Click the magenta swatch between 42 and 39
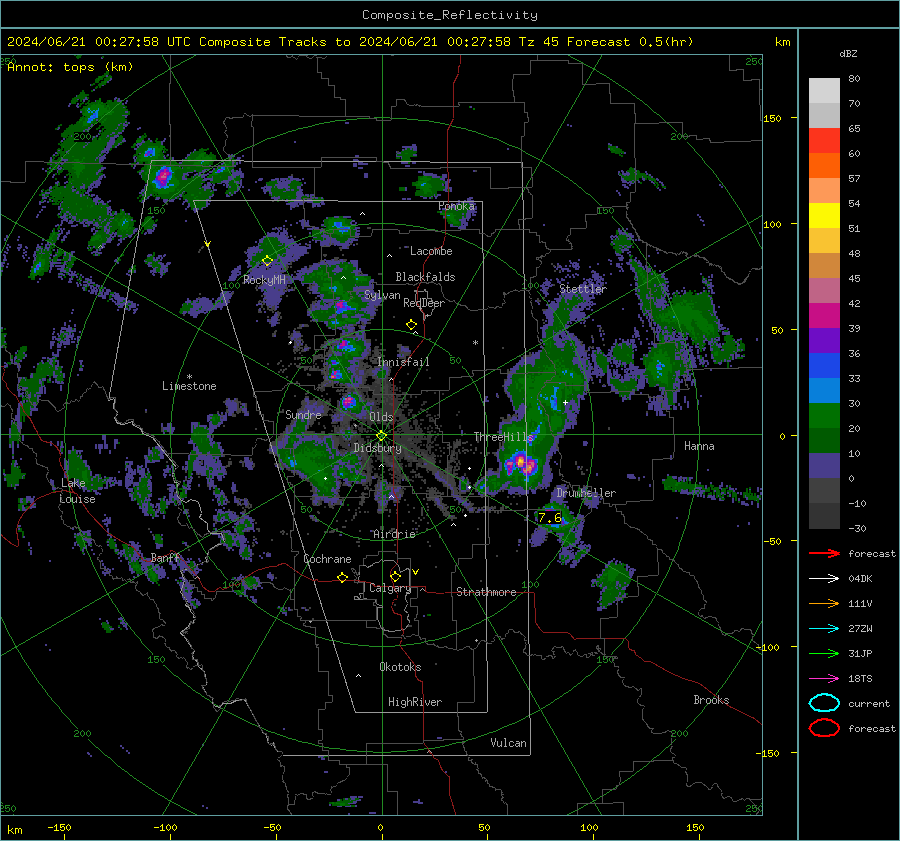 click(824, 315)
